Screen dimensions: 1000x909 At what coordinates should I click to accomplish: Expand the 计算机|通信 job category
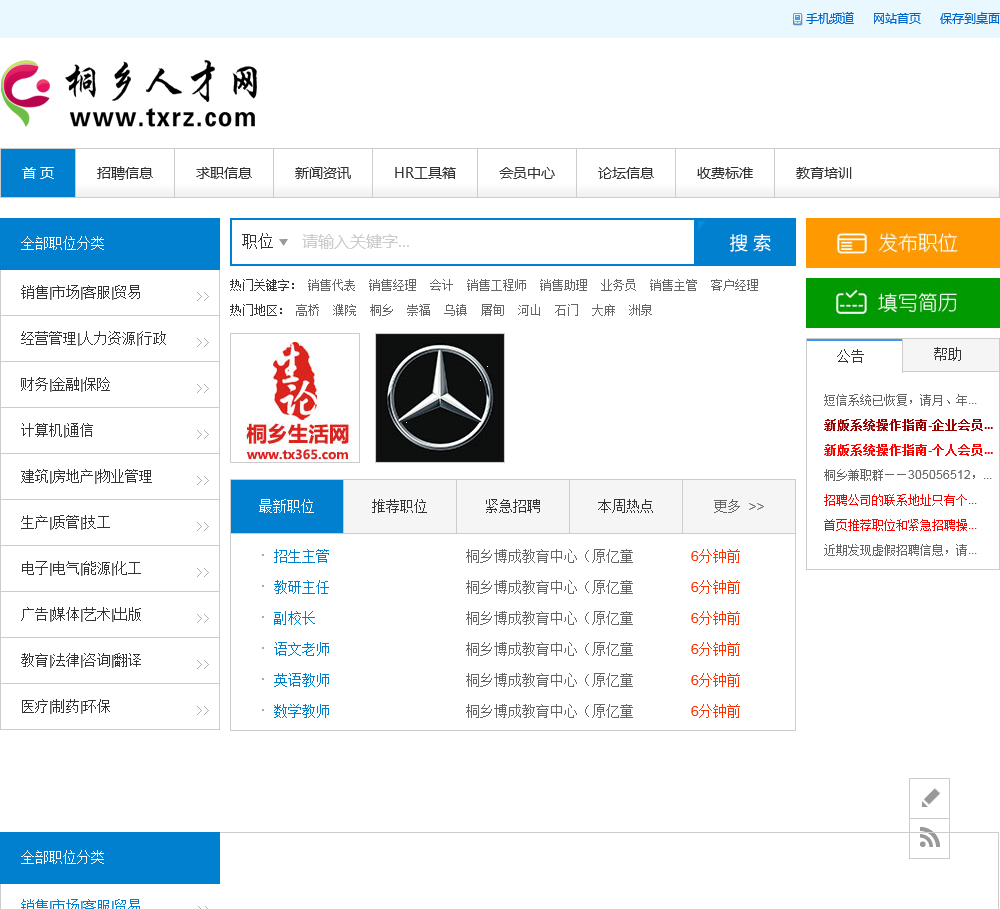coord(110,431)
